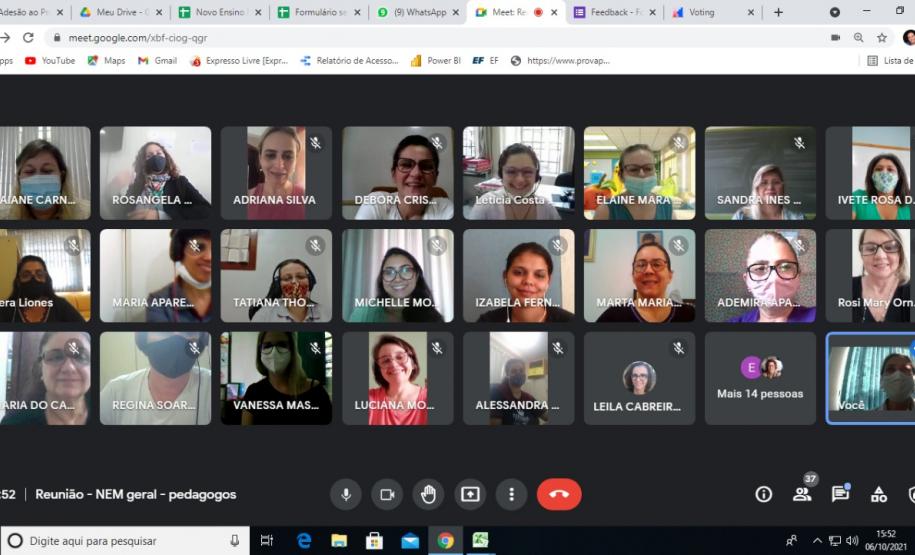
Task: Click the present screen icon
Action: pos(470,494)
